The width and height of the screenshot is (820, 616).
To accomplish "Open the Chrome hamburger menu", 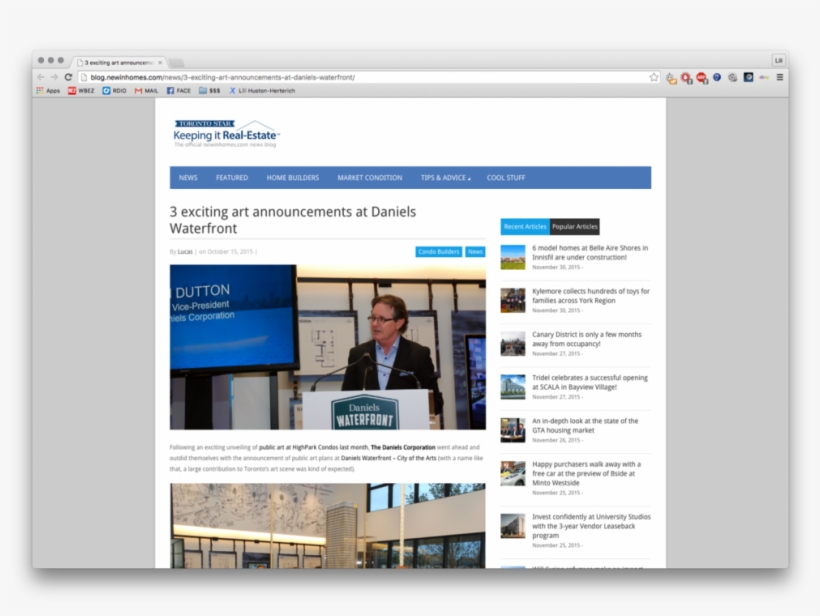I will click(x=781, y=76).
